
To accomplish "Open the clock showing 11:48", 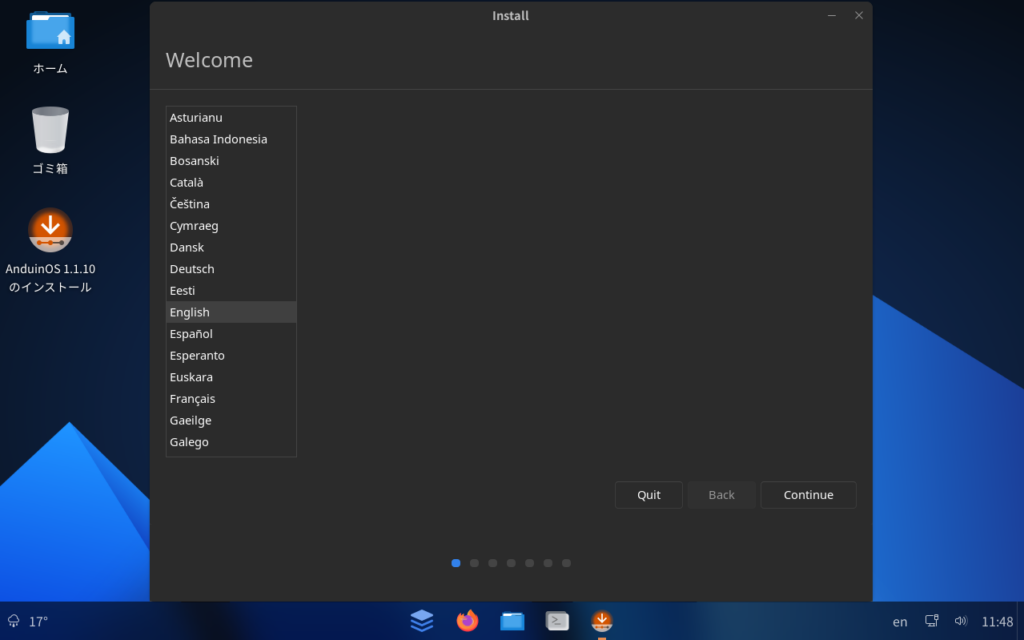I will [997, 621].
